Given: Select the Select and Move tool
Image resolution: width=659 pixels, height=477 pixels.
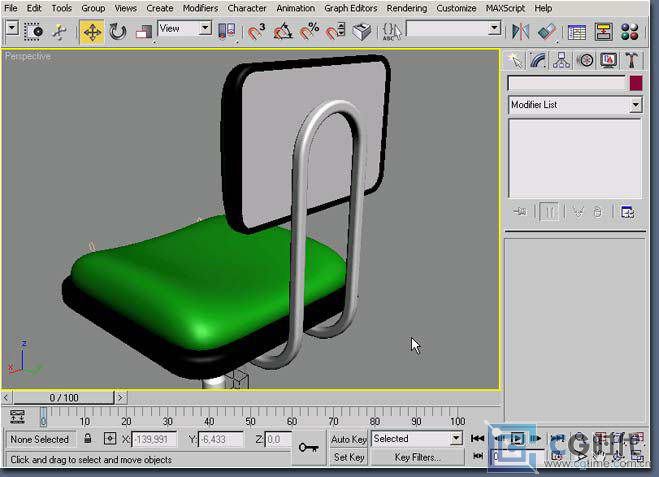Looking at the screenshot, I should pyautogui.click(x=92, y=32).
